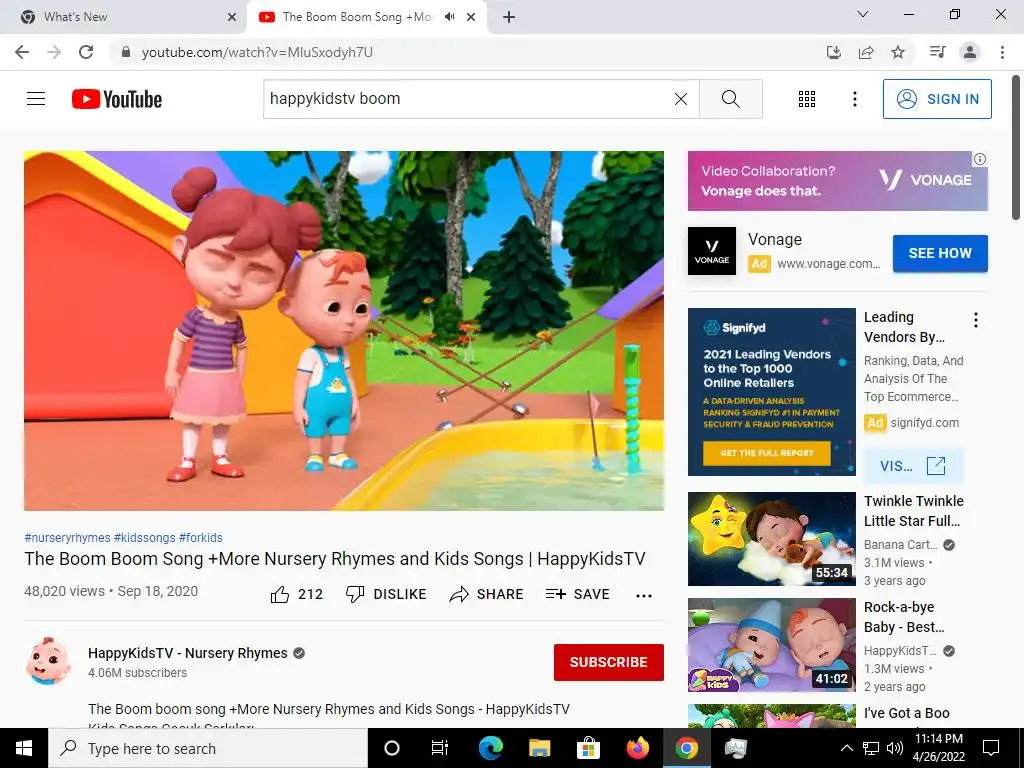Click the youtube.com URL address bar
The width and height of the screenshot is (1024, 768).
pyautogui.click(x=257, y=52)
